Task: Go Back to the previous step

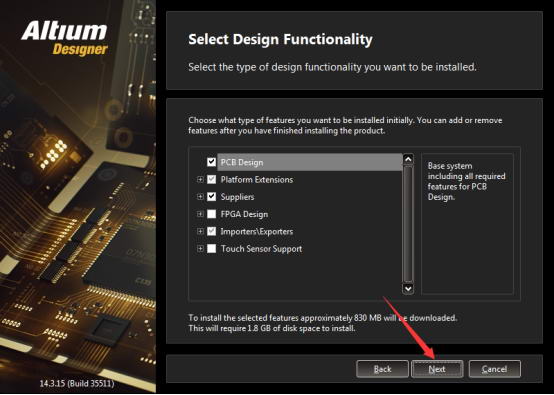Action: [x=382, y=369]
